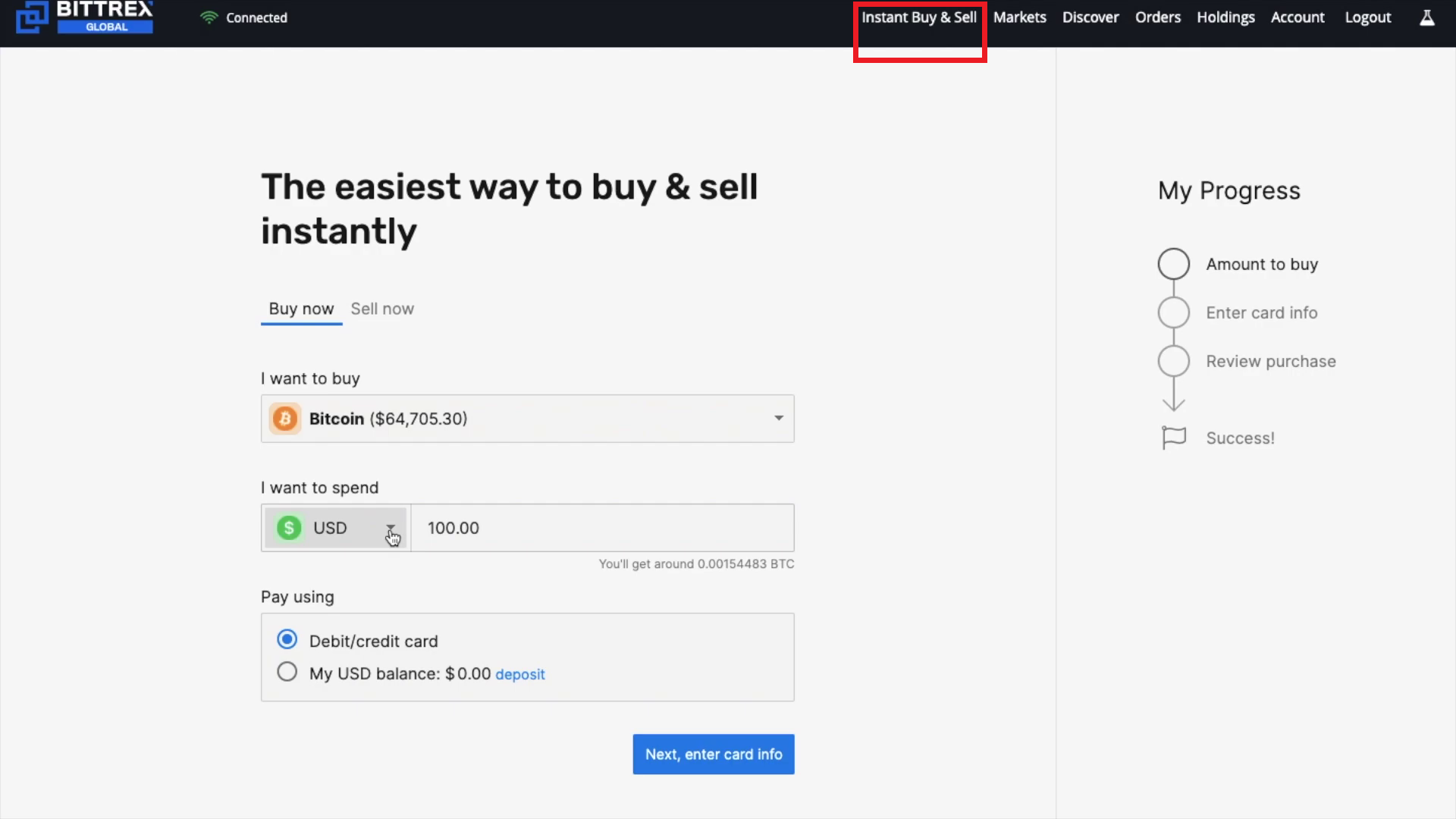Click the USD currency icon

click(289, 527)
